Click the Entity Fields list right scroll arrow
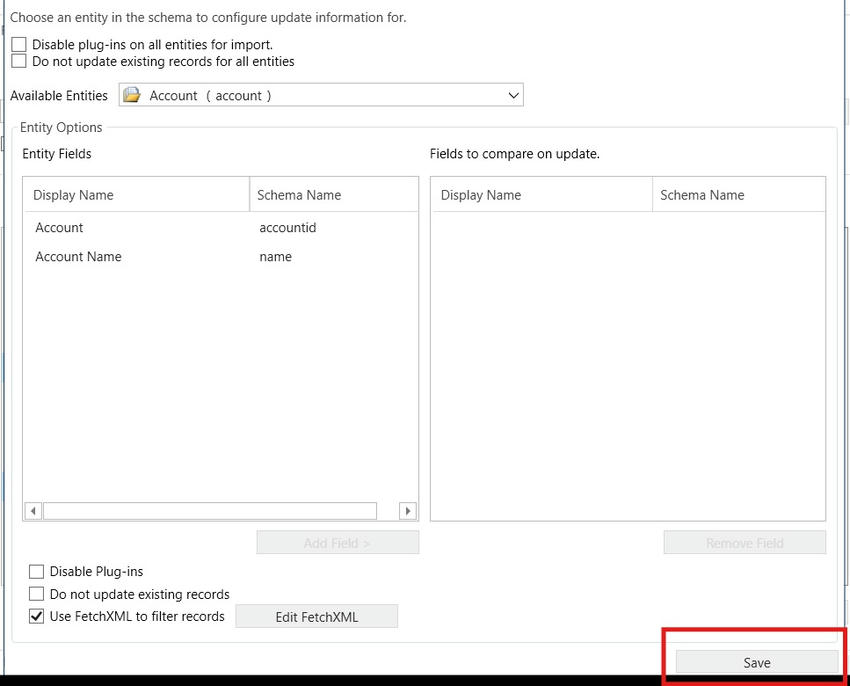The width and height of the screenshot is (850, 686). [x=408, y=510]
